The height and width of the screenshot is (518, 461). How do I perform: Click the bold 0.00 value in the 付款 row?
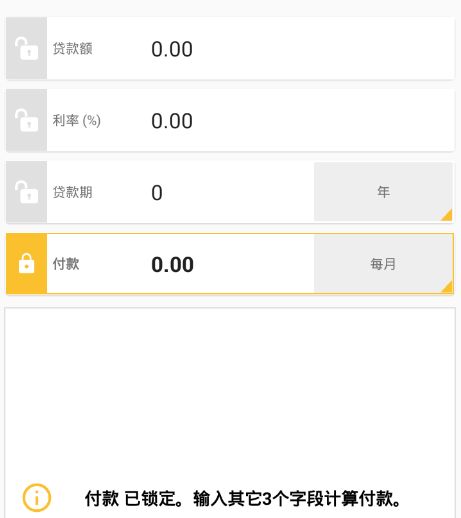point(172,265)
